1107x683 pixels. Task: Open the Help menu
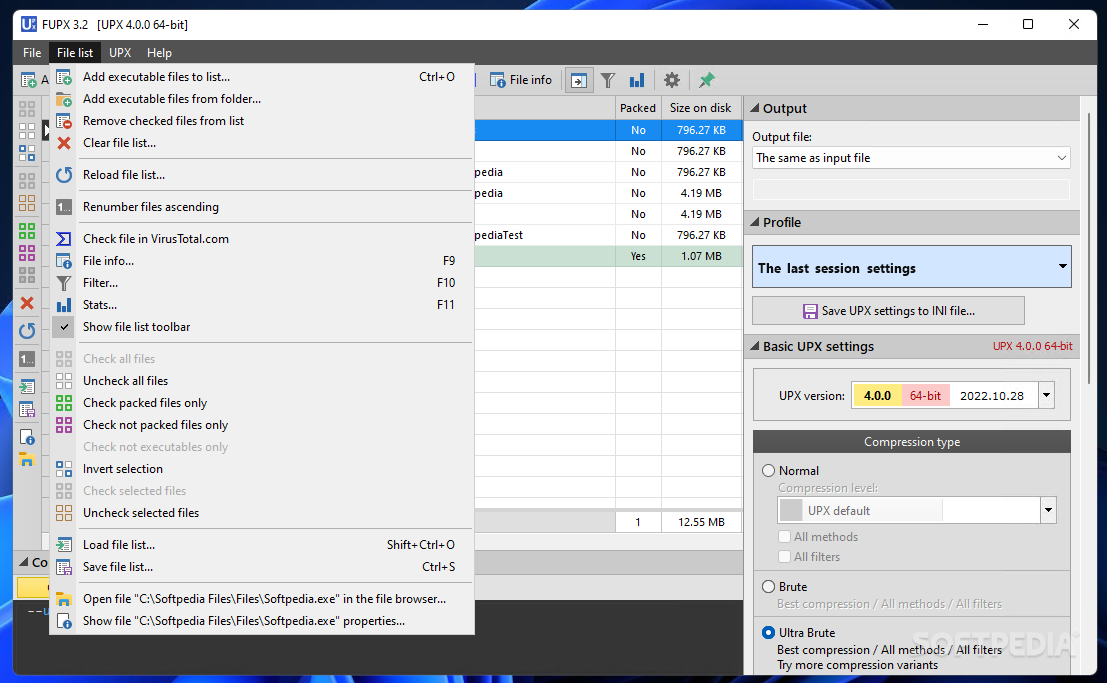pos(159,53)
